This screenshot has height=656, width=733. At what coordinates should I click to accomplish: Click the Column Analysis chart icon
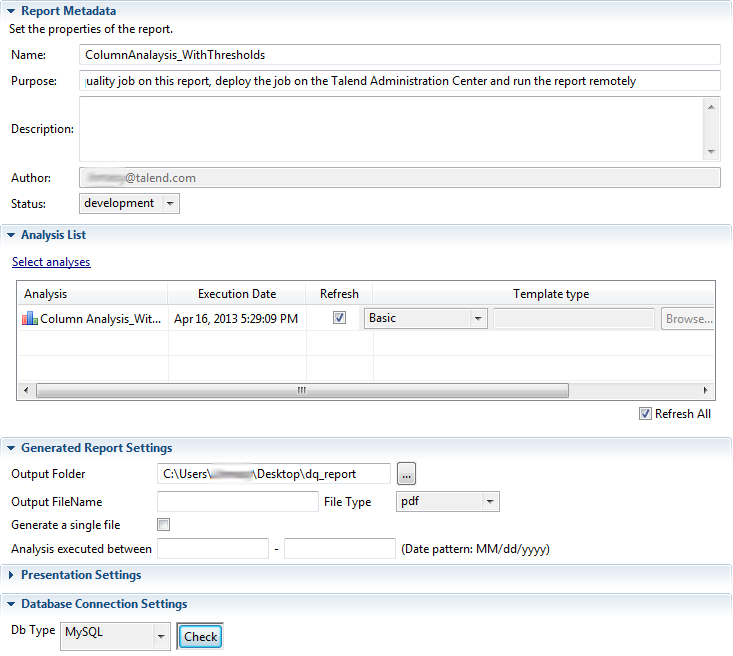(29, 319)
